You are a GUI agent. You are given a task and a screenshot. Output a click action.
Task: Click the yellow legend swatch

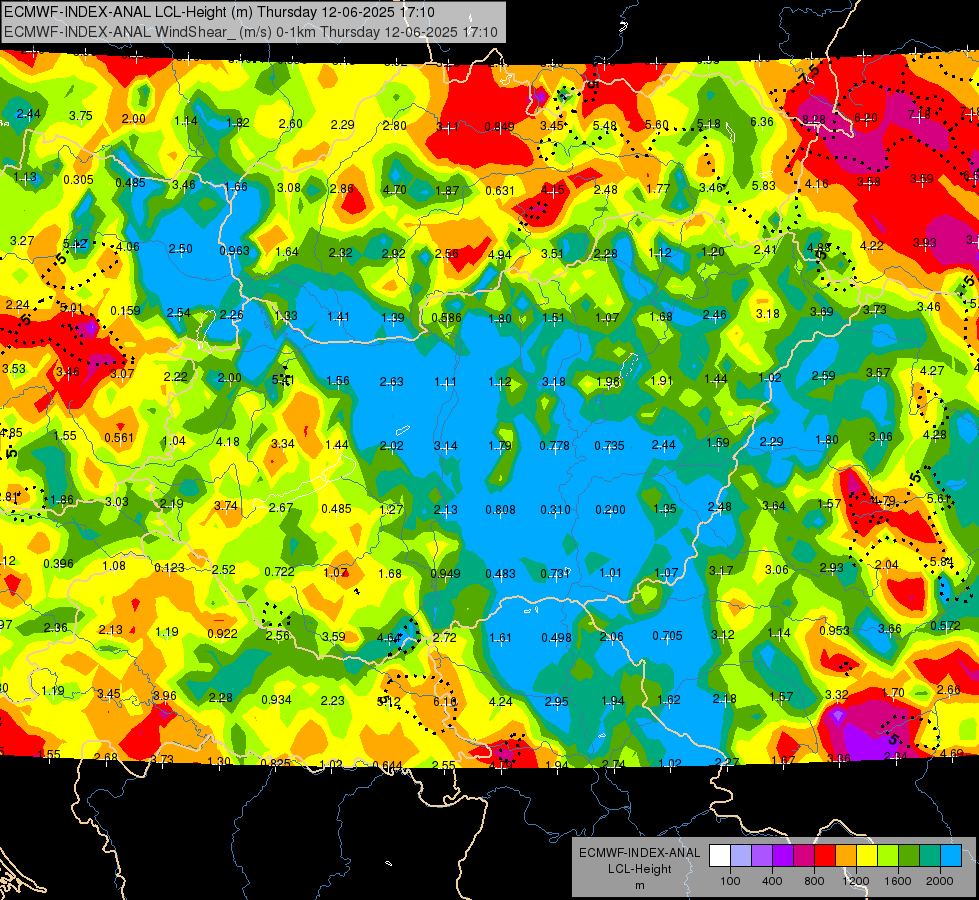pos(867,856)
